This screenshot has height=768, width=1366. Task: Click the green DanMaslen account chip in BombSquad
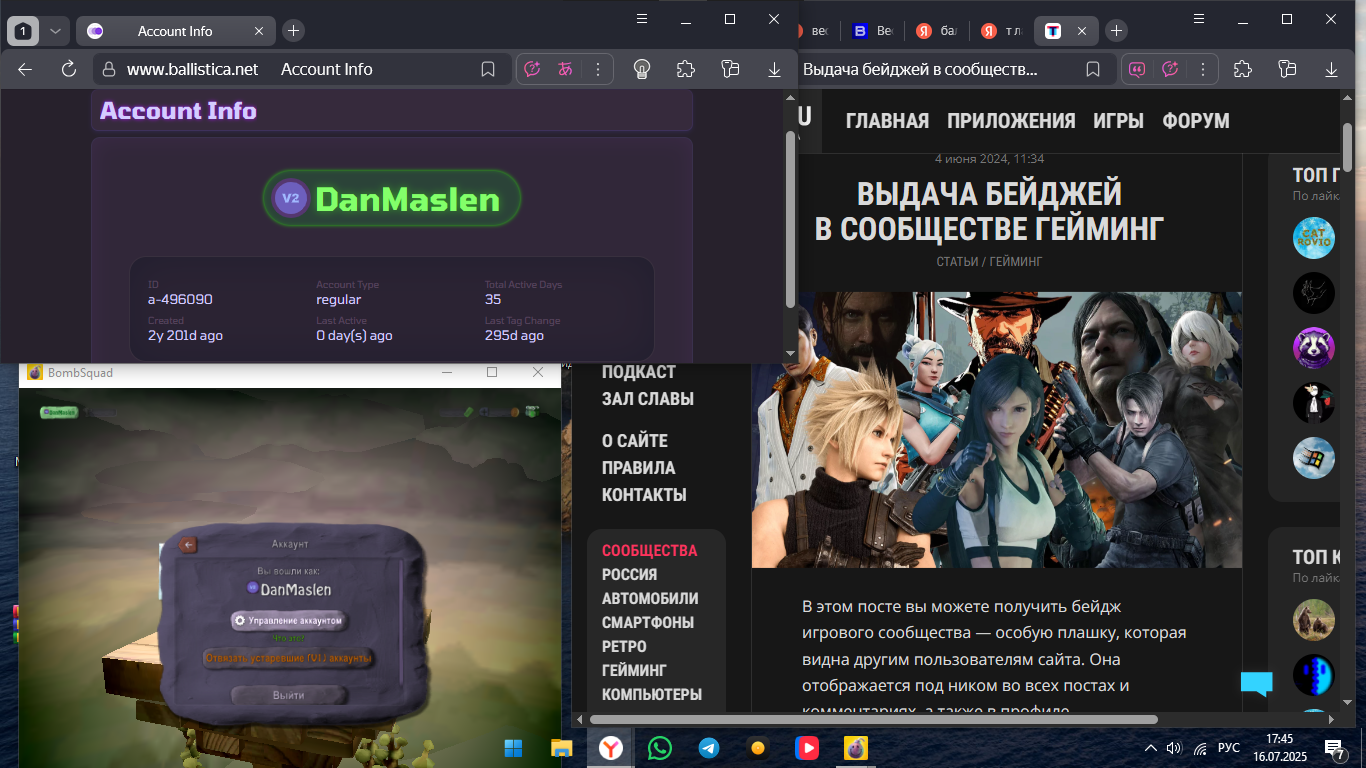point(59,412)
